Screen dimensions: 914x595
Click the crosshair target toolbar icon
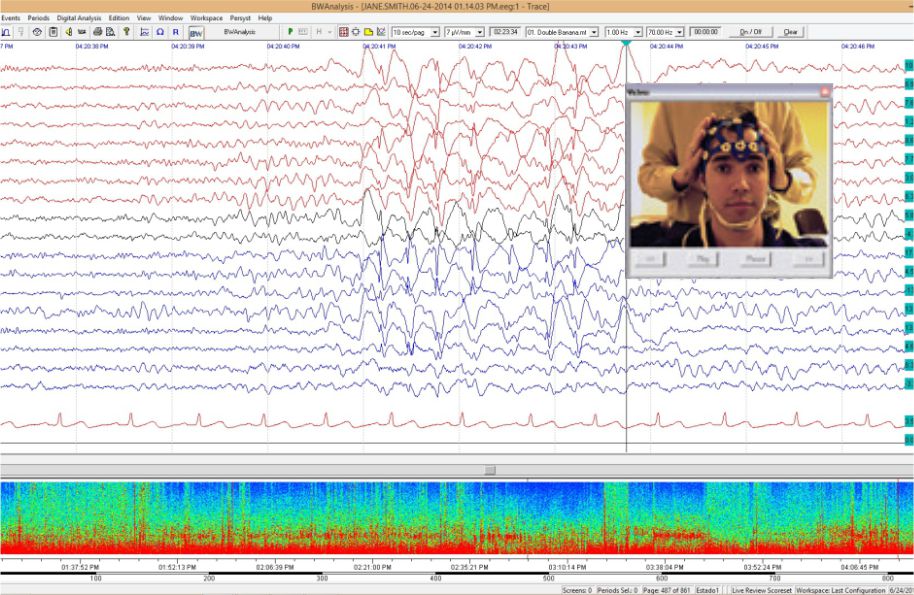click(x=356, y=32)
